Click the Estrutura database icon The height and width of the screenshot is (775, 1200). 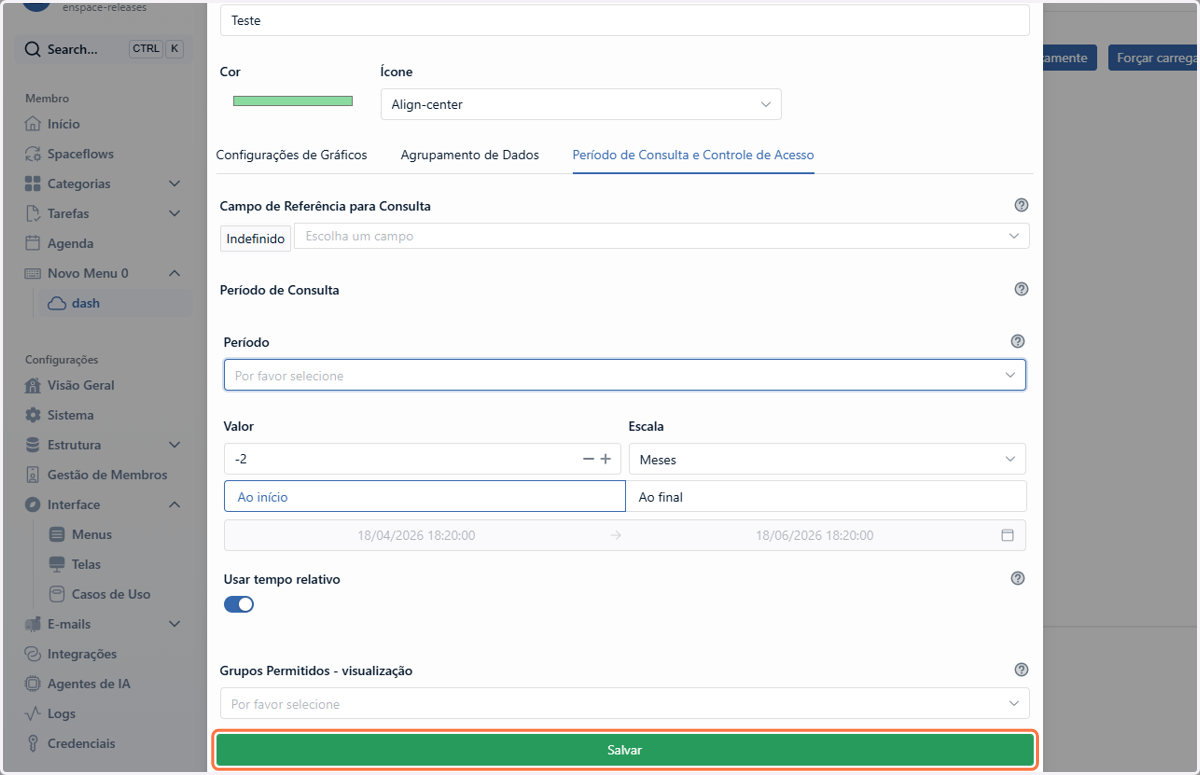point(32,445)
